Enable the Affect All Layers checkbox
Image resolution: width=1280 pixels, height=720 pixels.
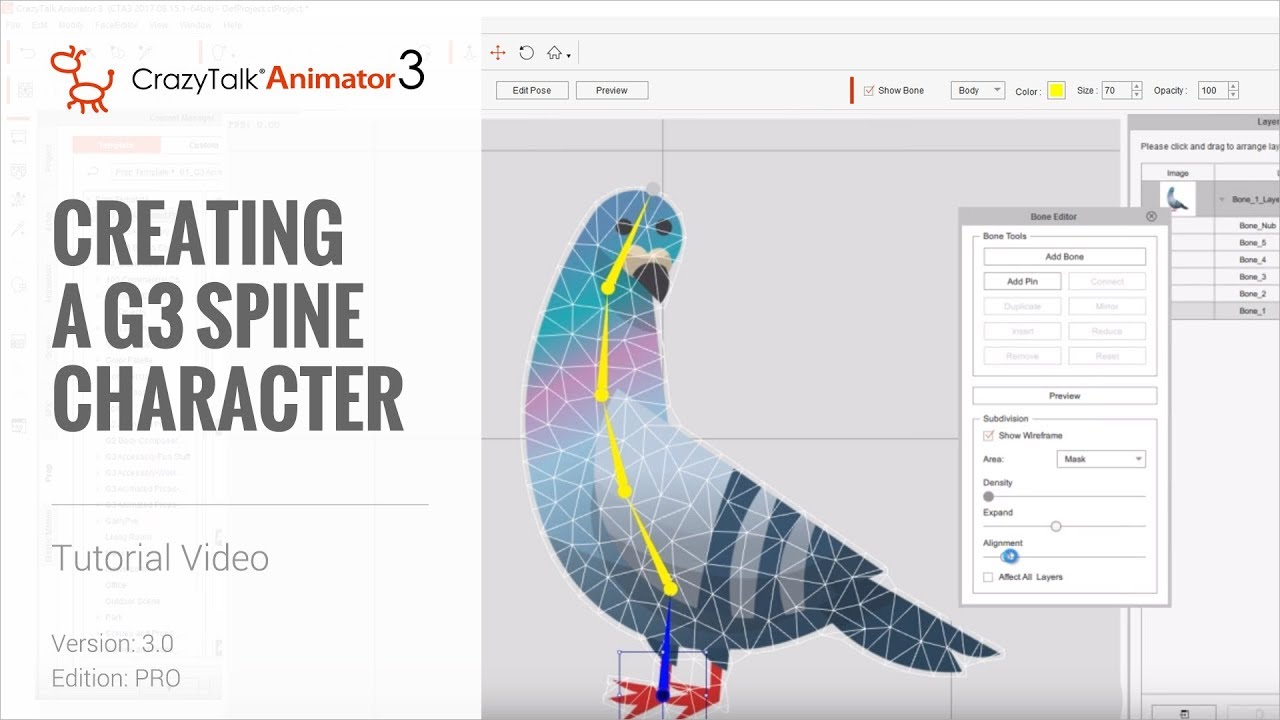tap(988, 577)
